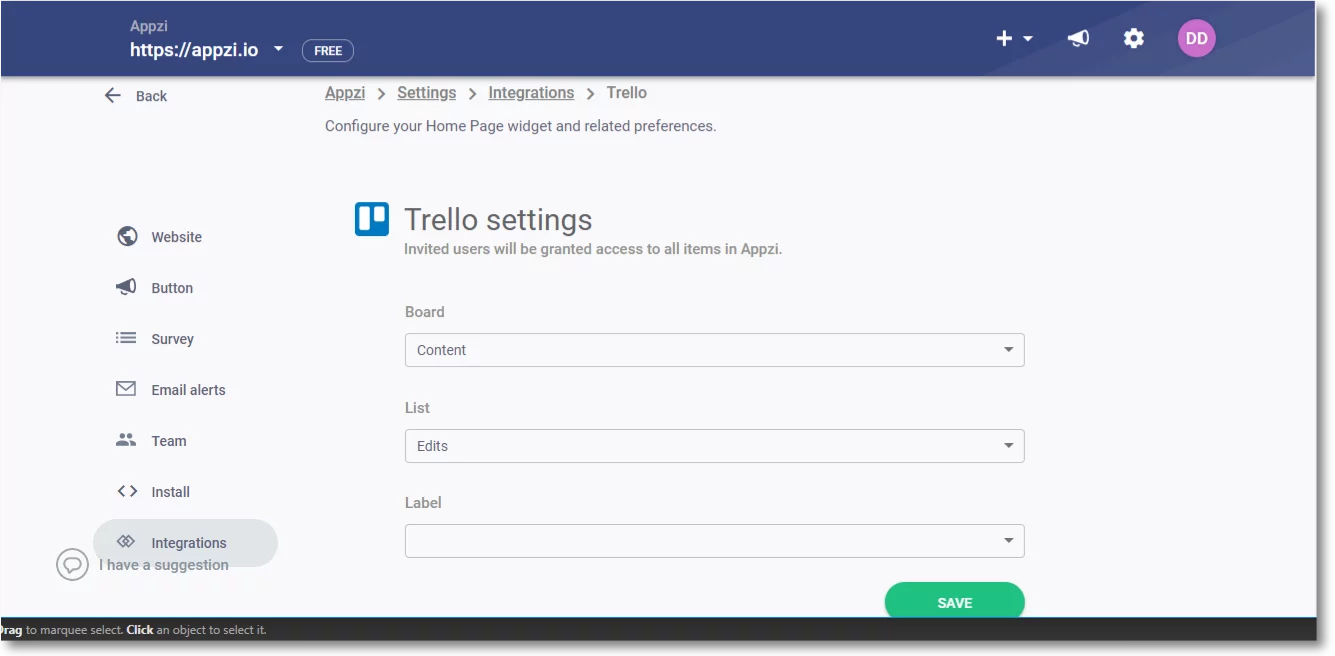Expand the site selector arrow beside https://appzi.io
1335x656 pixels.
(278, 49)
